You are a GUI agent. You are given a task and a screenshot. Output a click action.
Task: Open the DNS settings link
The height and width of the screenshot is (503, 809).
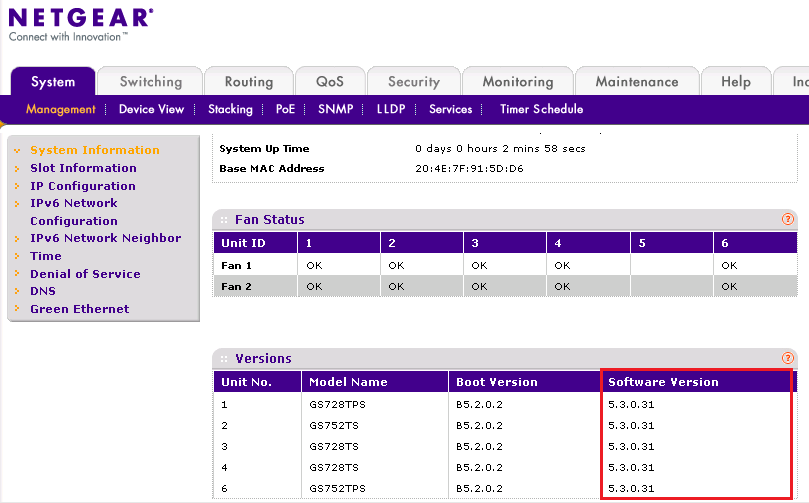click(x=43, y=291)
